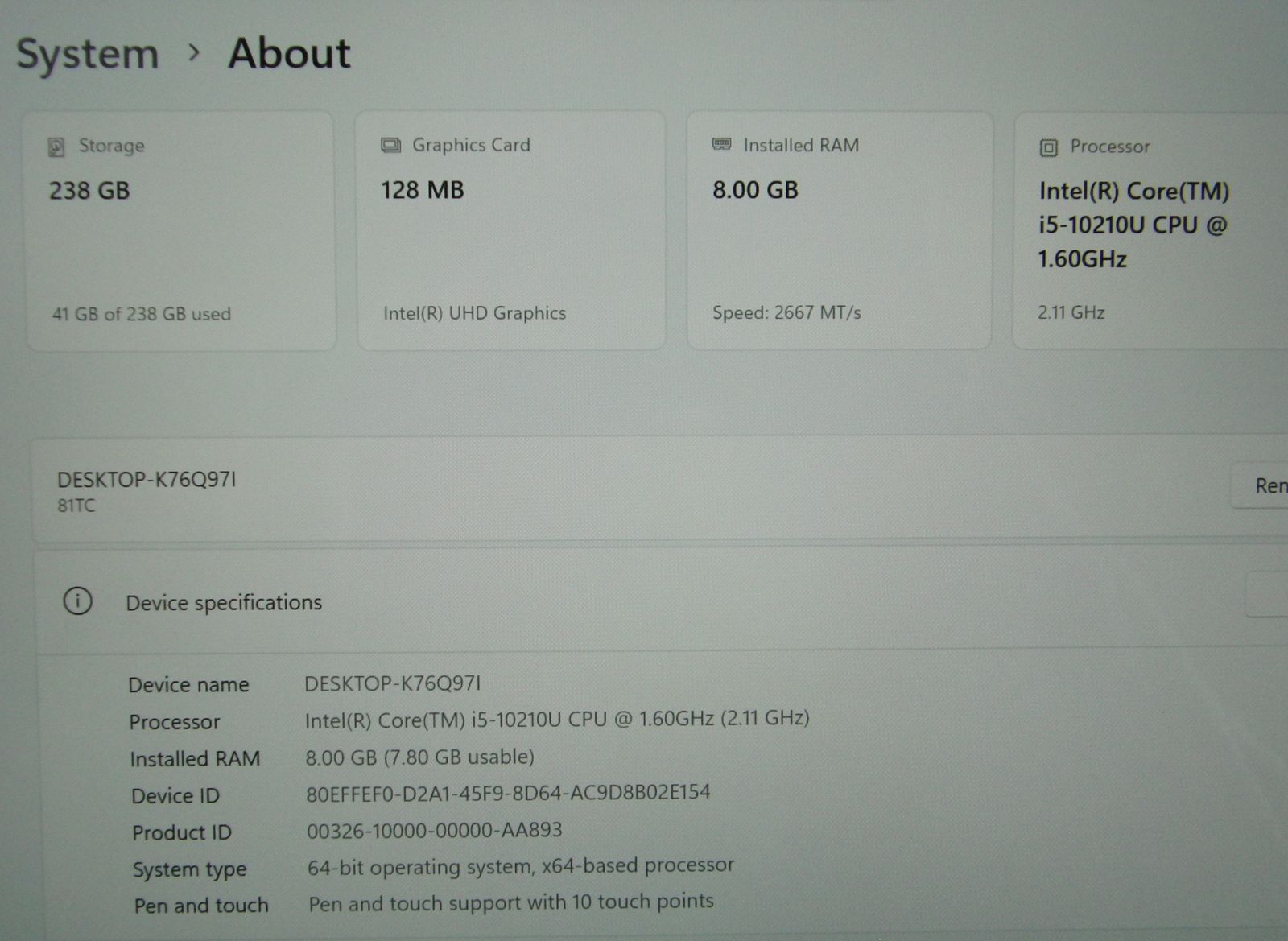The width and height of the screenshot is (1288, 941).
Task: Click the Processor chip icon
Action: point(1048,147)
